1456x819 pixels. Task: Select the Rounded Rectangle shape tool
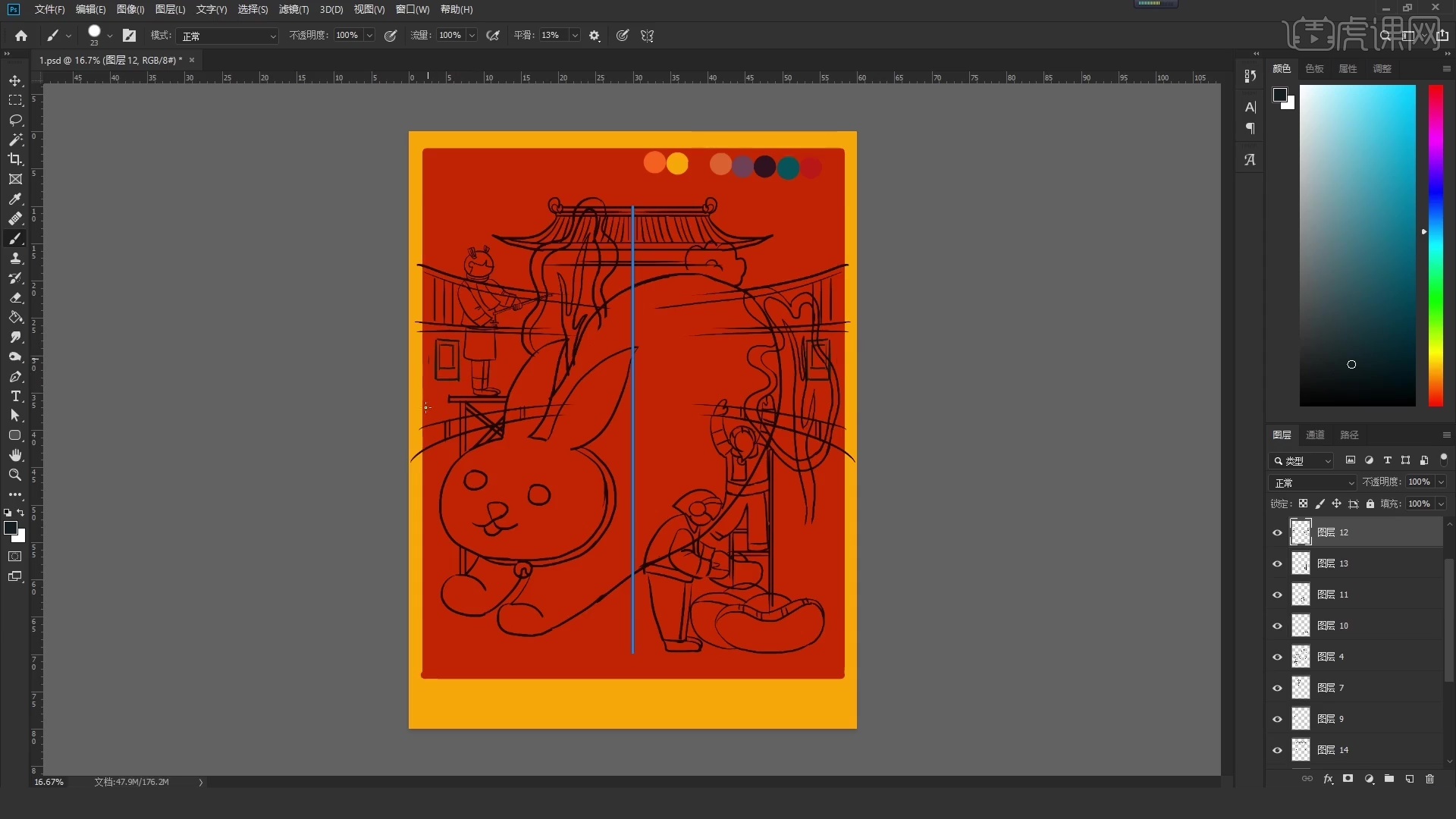tap(15, 435)
